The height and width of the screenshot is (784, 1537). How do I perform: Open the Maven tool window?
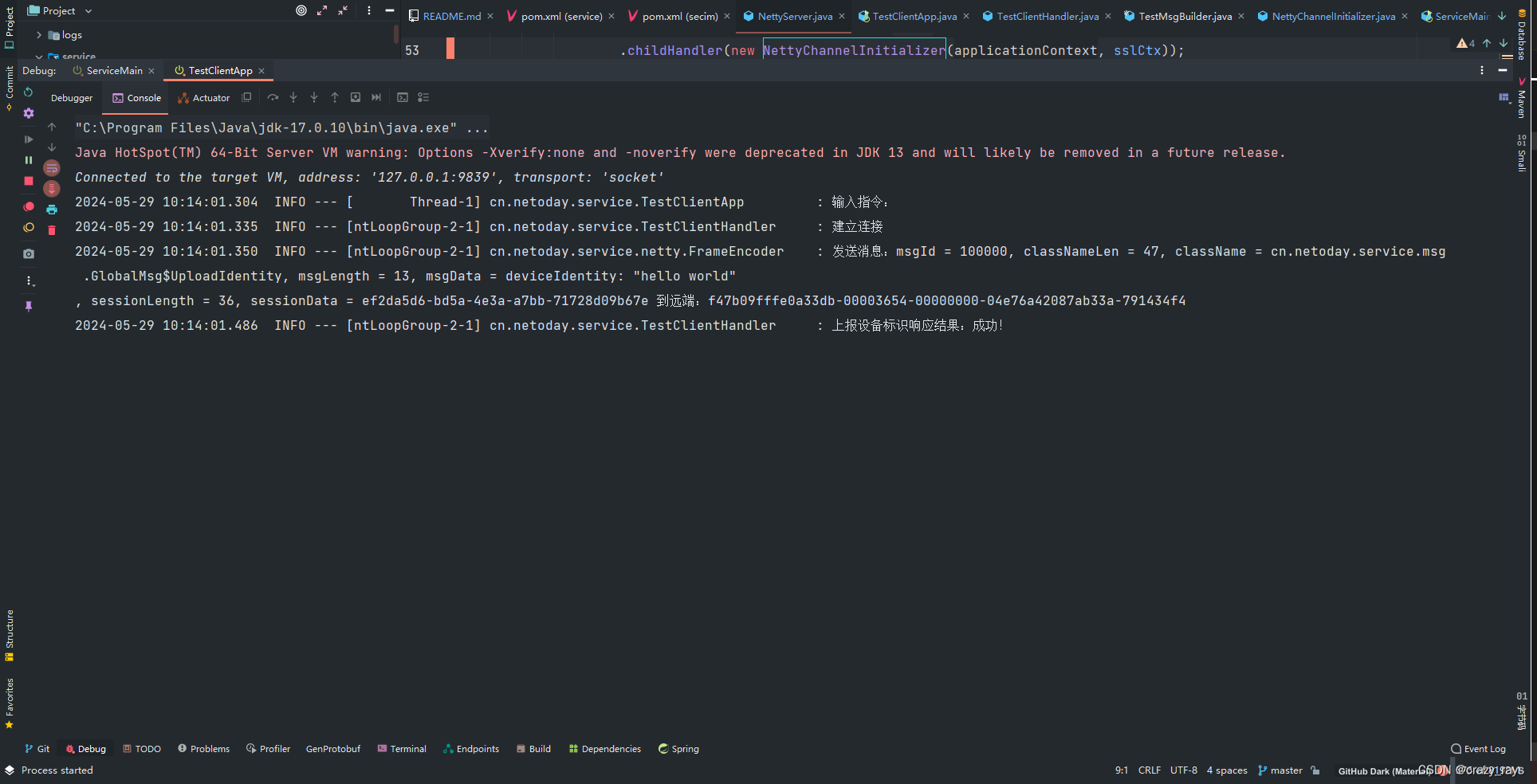(1521, 99)
